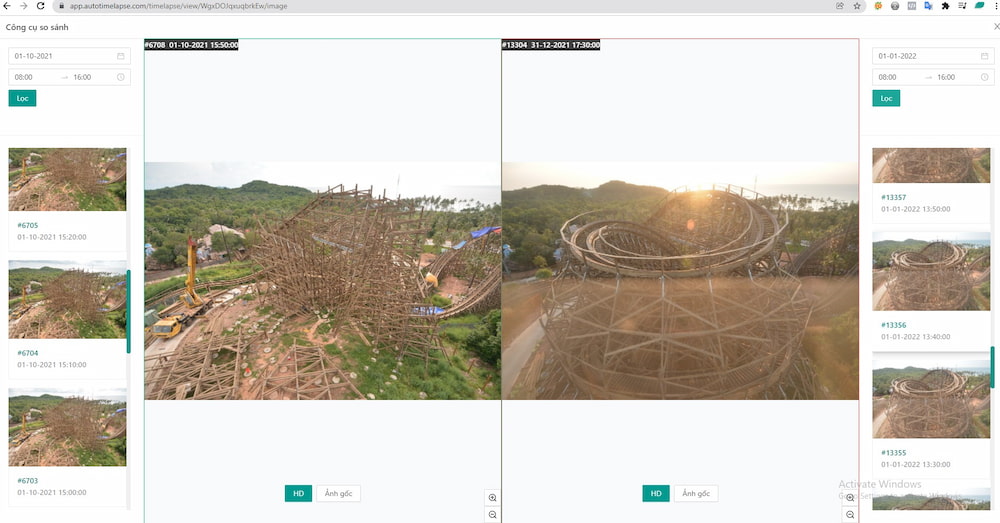Open the grey globe extension icon
The image size is (1000, 523).
click(x=895, y=6)
